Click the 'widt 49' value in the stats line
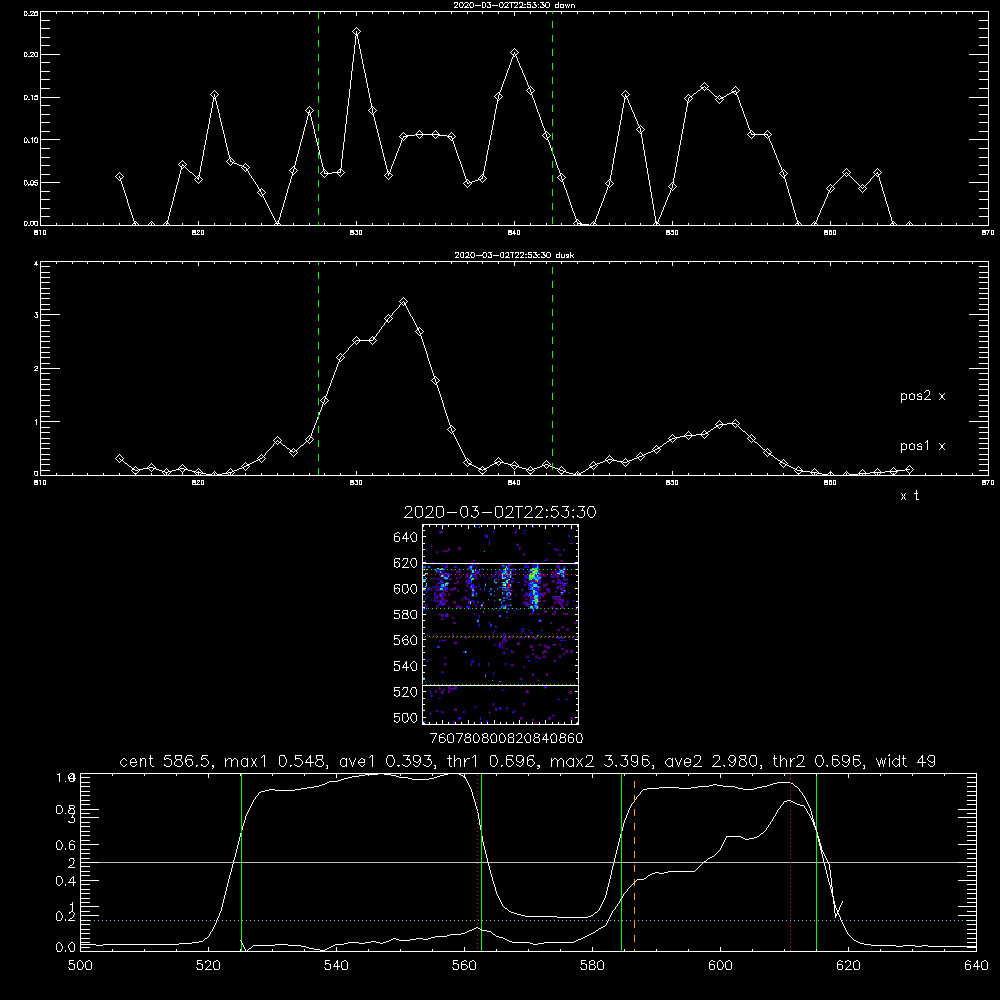The image size is (1000, 1000). pos(906,761)
